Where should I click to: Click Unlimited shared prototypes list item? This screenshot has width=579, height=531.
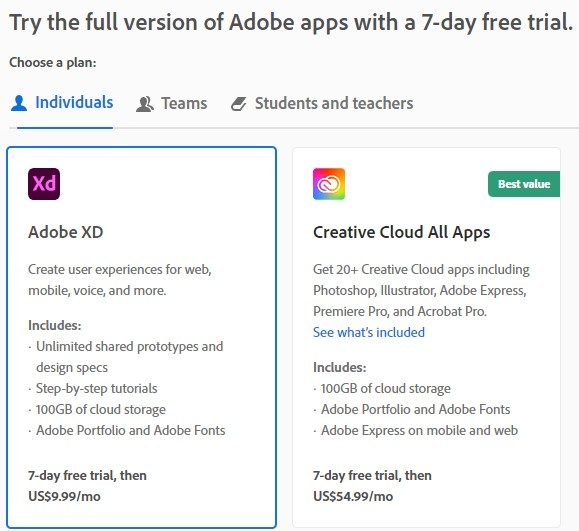point(126,357)
